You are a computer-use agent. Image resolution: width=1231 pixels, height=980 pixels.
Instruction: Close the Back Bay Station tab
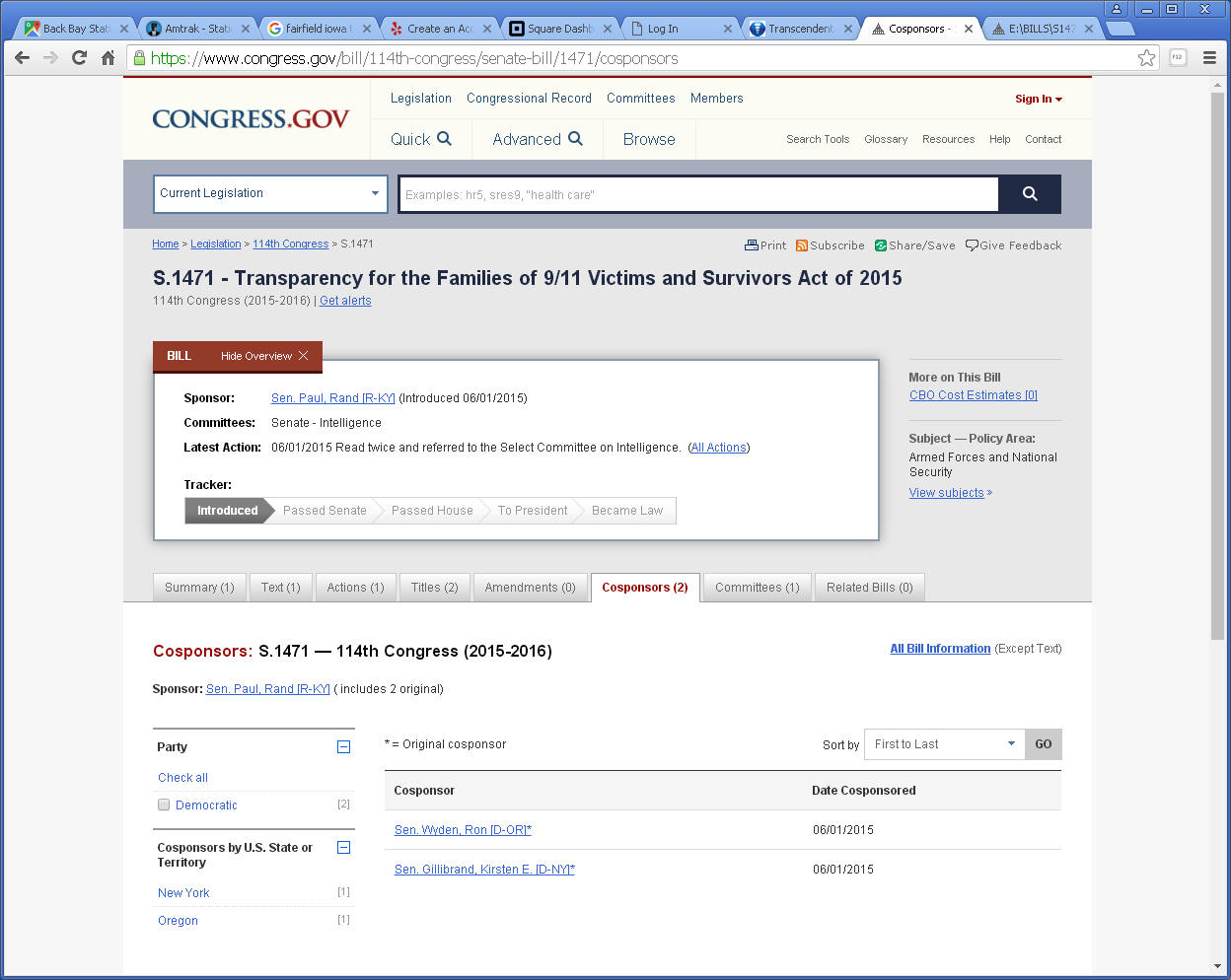click(x=124, y=29)
